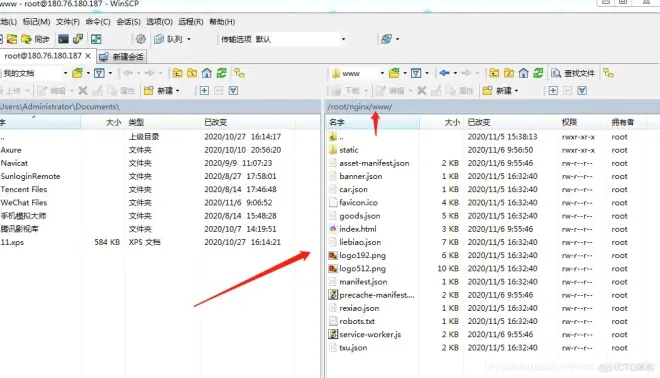Image resolution: width=660 pixels, height=378 pixels.
Task: Open remote parent directory icon
Action: click(494, 73)
